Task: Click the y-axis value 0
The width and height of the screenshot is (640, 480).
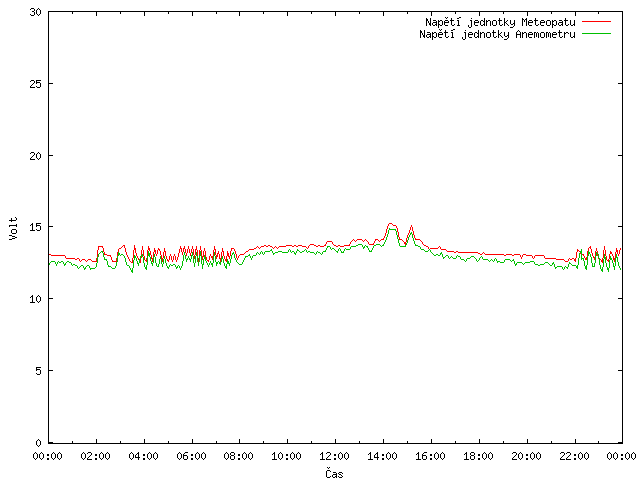Action: [39, 443]
